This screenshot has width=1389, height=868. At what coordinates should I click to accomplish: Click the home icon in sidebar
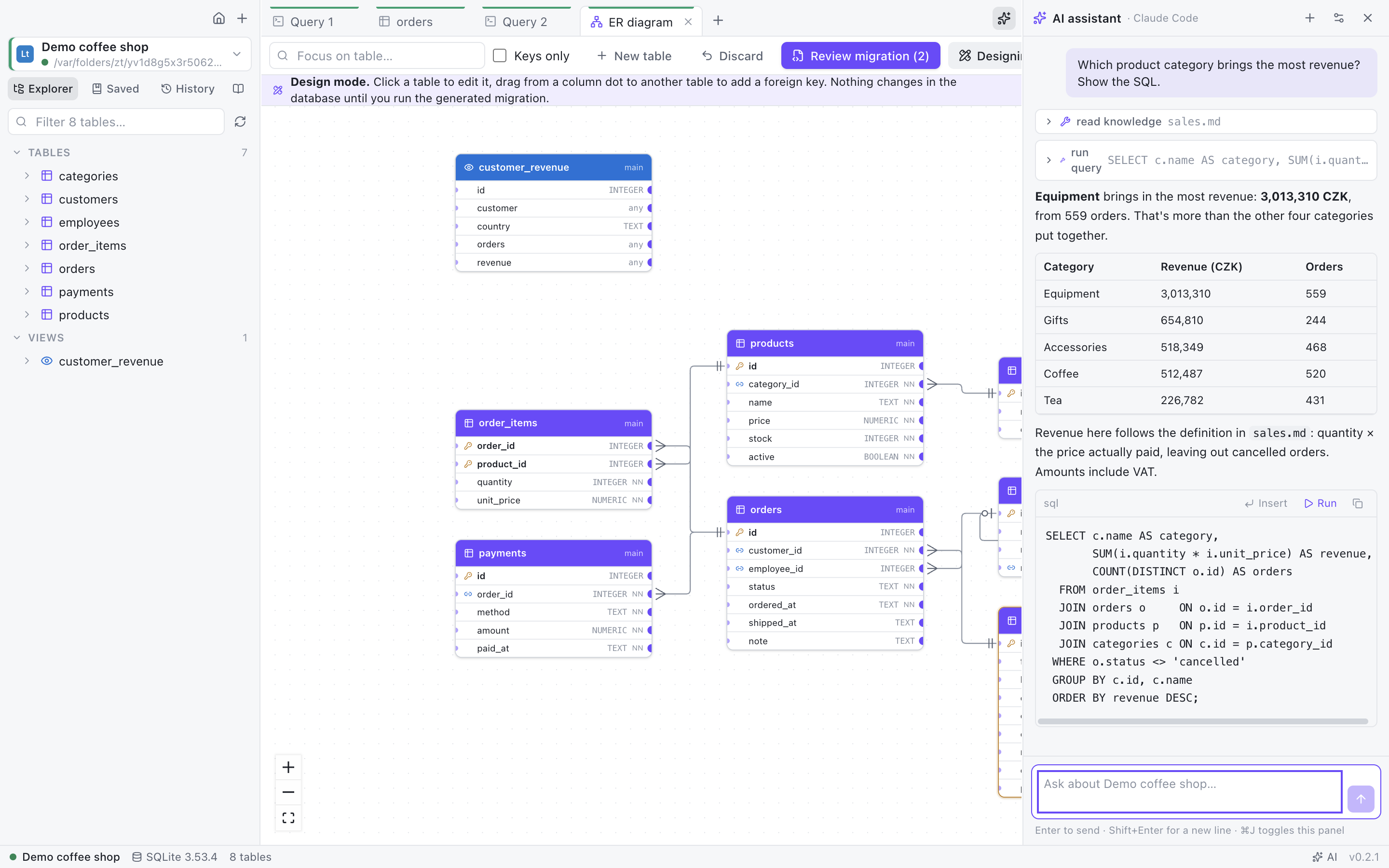coord(218,18)
